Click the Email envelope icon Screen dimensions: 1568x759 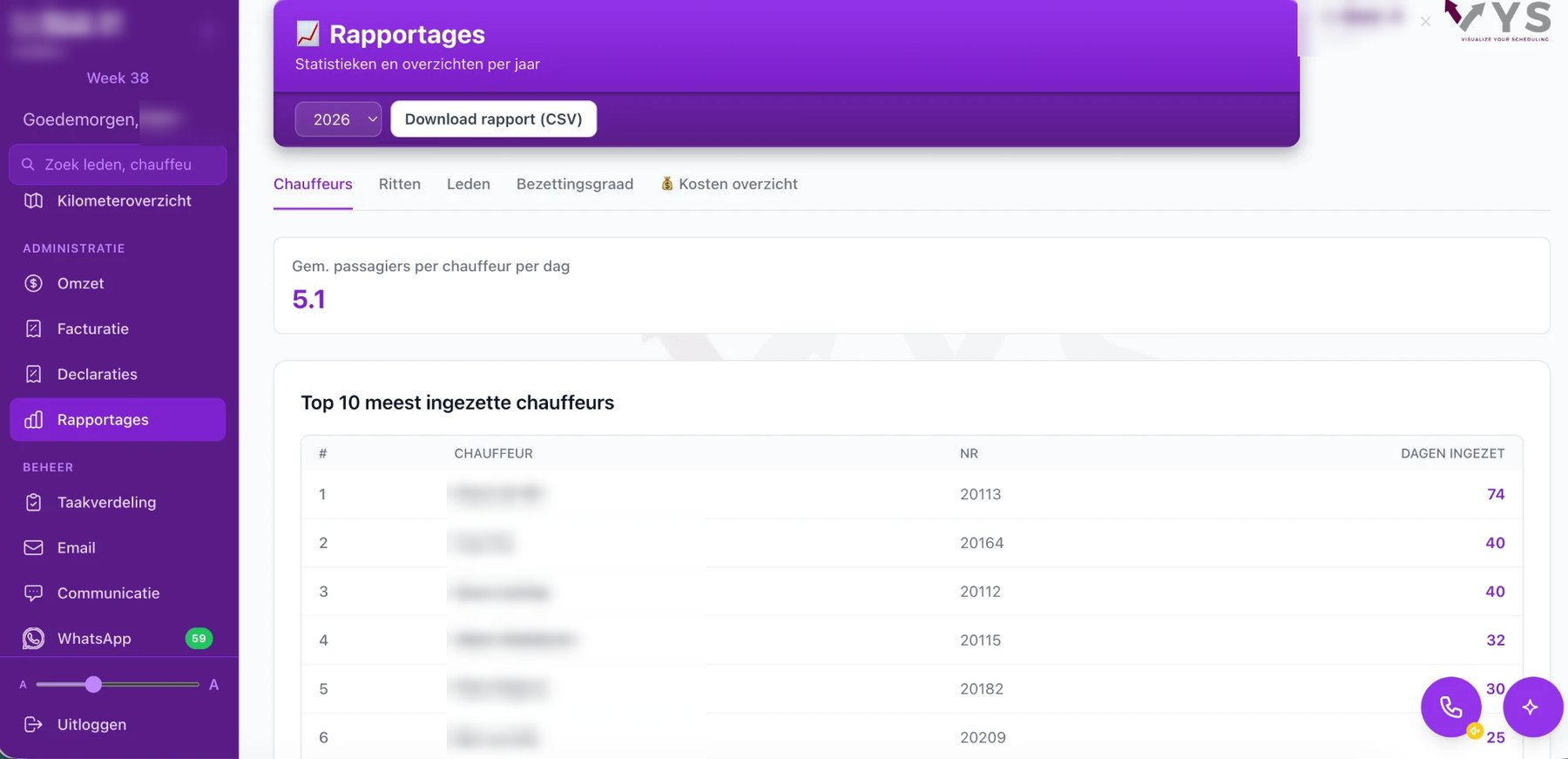pos(33,547)
